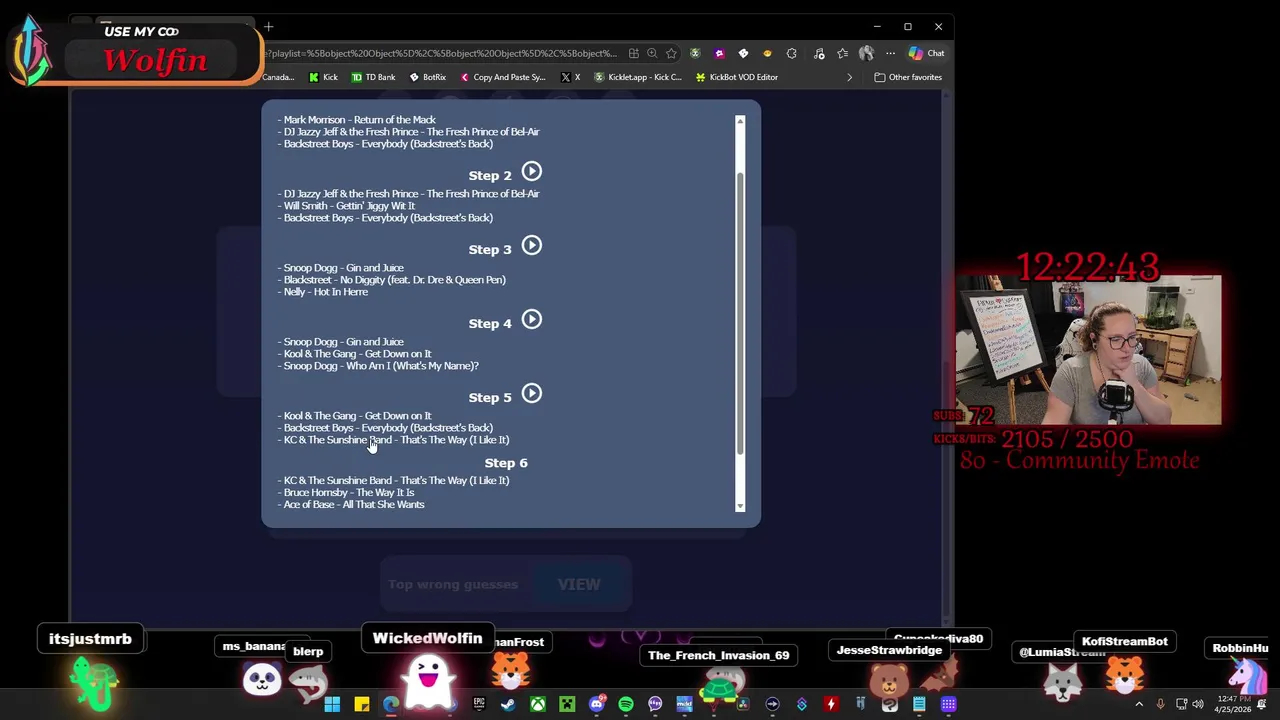Play the Step 4 audio clip
This screenshot has width=1280, height=720.
[x=531, y=320]
